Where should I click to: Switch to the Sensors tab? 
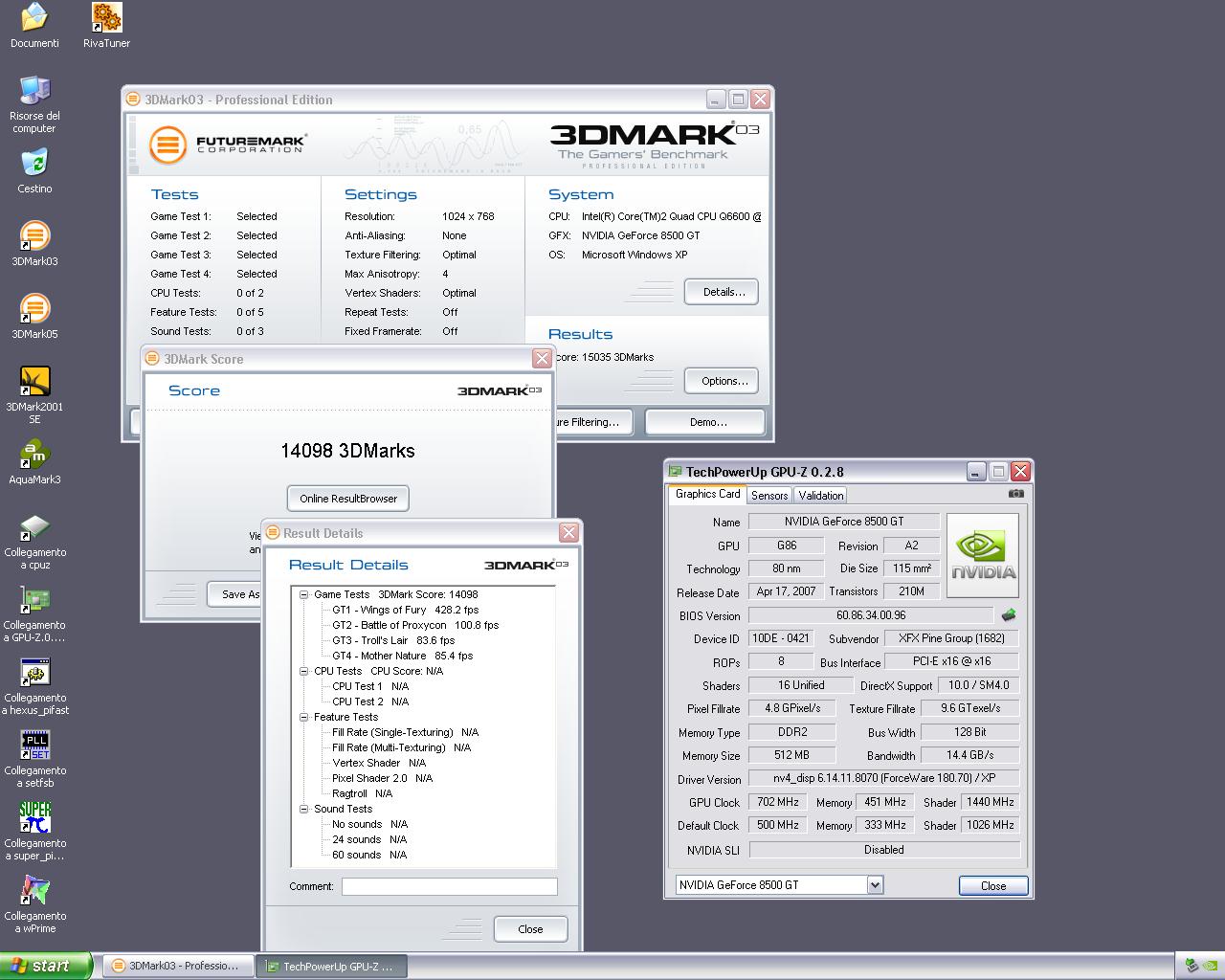[x=769, y=495]
